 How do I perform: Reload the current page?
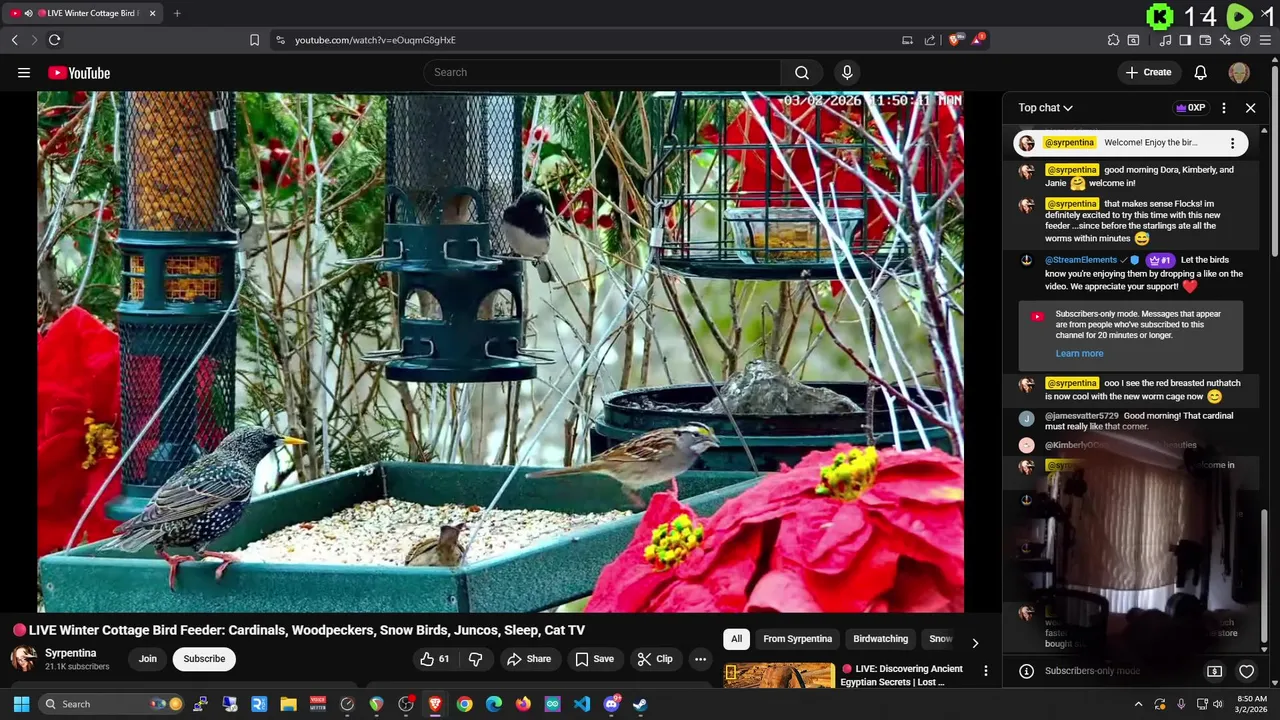point(54,40)
